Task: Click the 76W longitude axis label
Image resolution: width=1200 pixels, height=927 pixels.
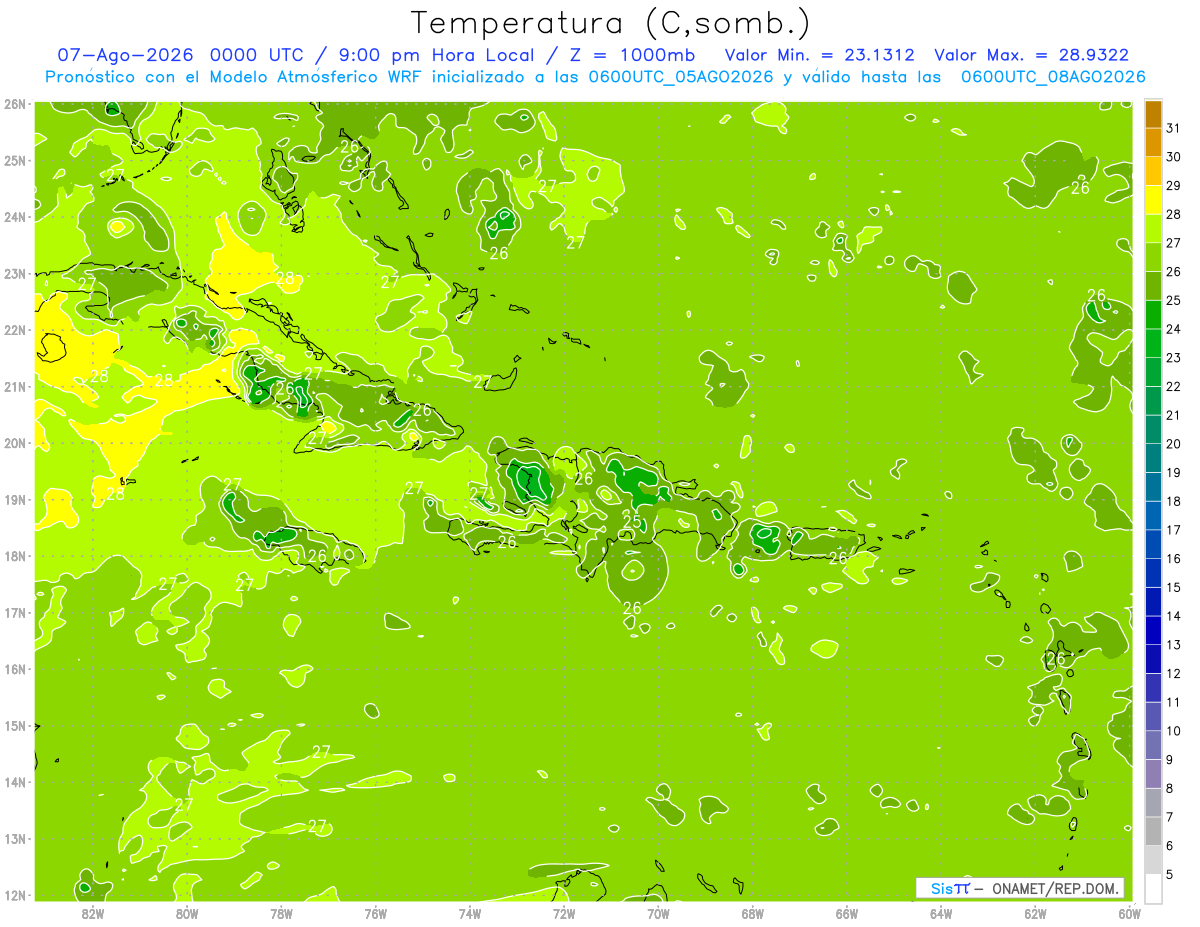Action: [375, 913]
